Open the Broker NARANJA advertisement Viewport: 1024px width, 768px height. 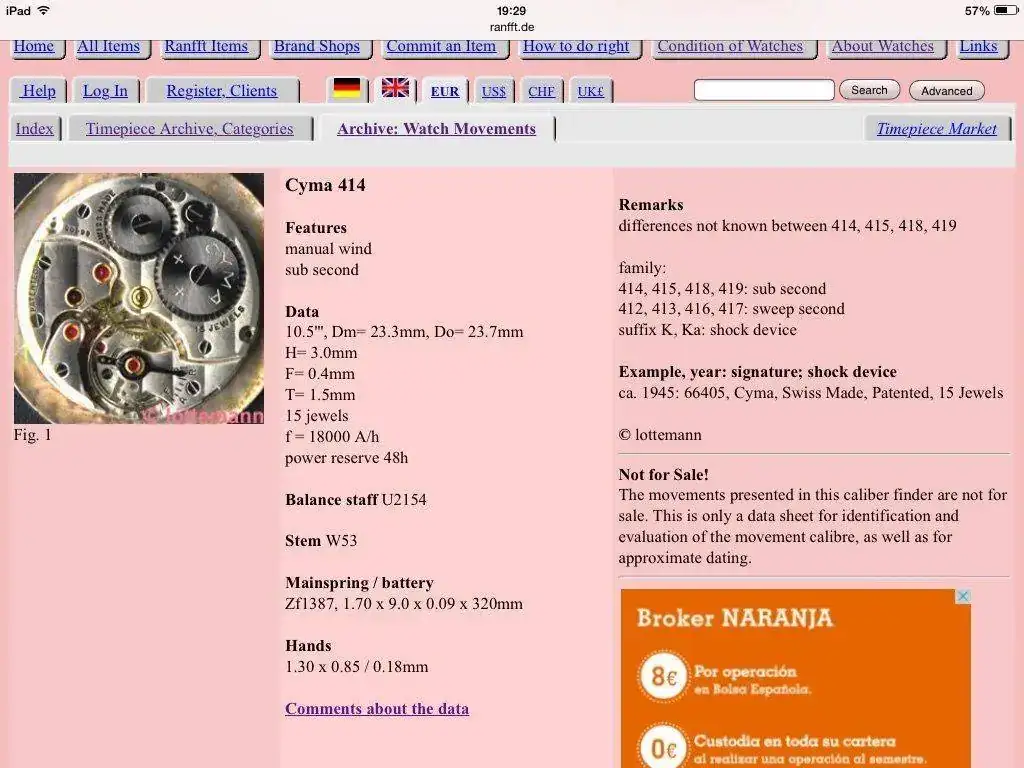[x=795, y=679]
